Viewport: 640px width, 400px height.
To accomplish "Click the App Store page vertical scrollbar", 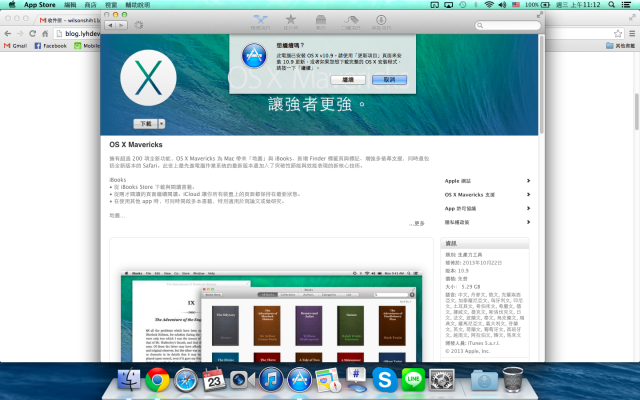I will pos(542,84).
